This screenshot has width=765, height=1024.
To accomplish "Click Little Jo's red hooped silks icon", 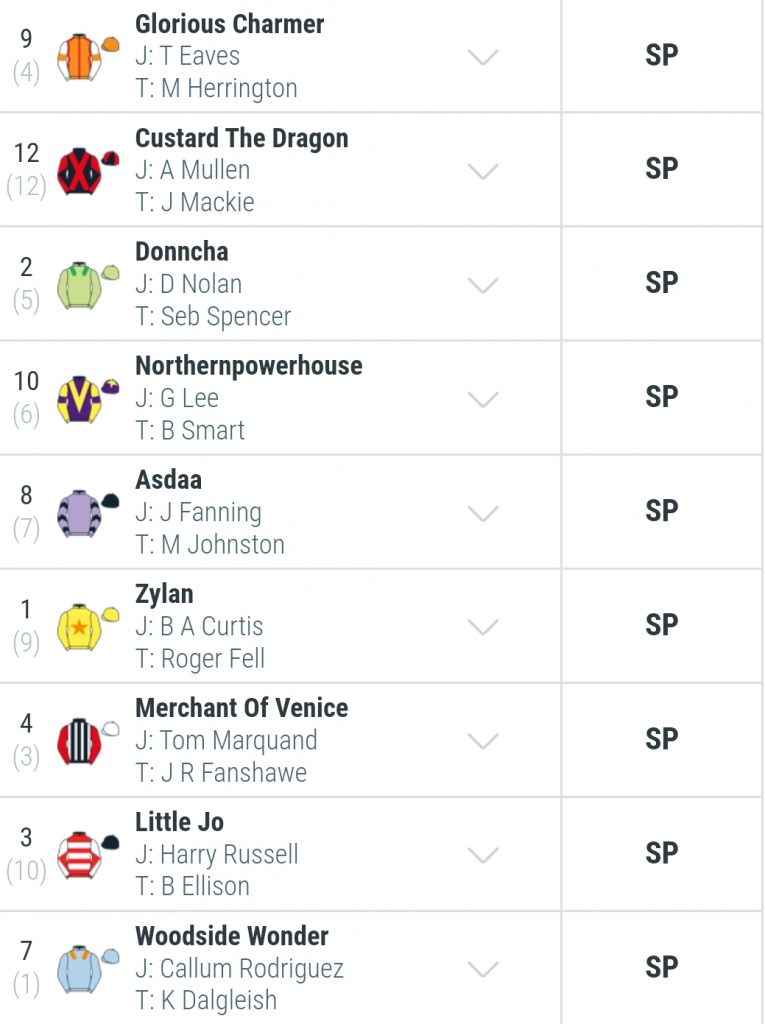I will click(88, 856).
